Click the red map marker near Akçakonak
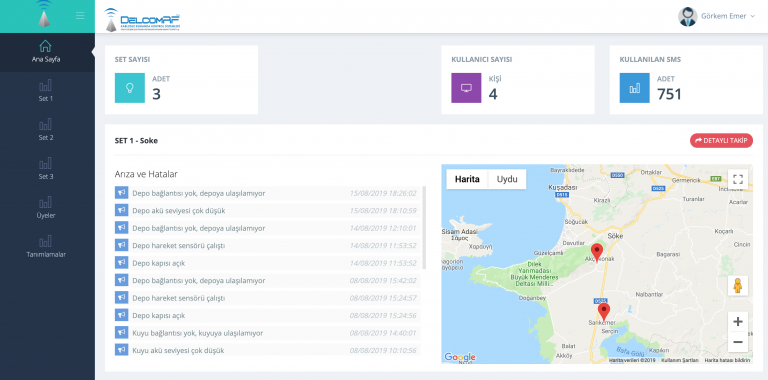The height and width of the screenshot is (380, 768). (597, 252)
